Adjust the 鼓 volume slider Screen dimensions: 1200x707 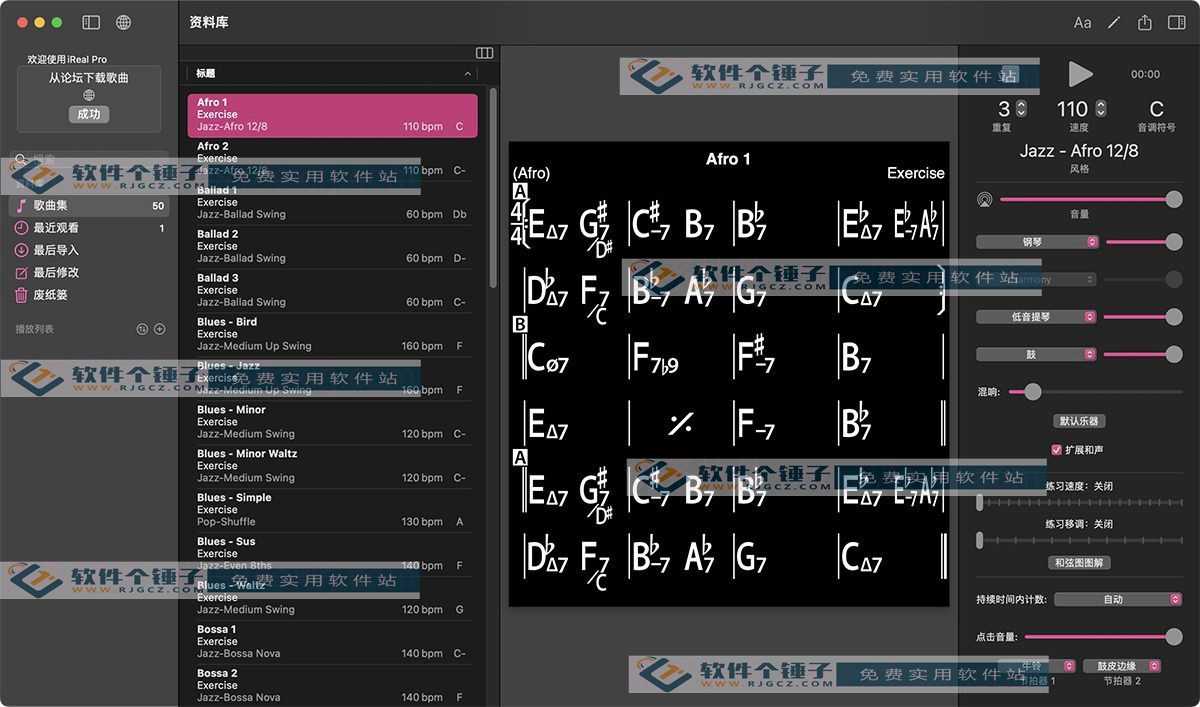(1144, 354)
